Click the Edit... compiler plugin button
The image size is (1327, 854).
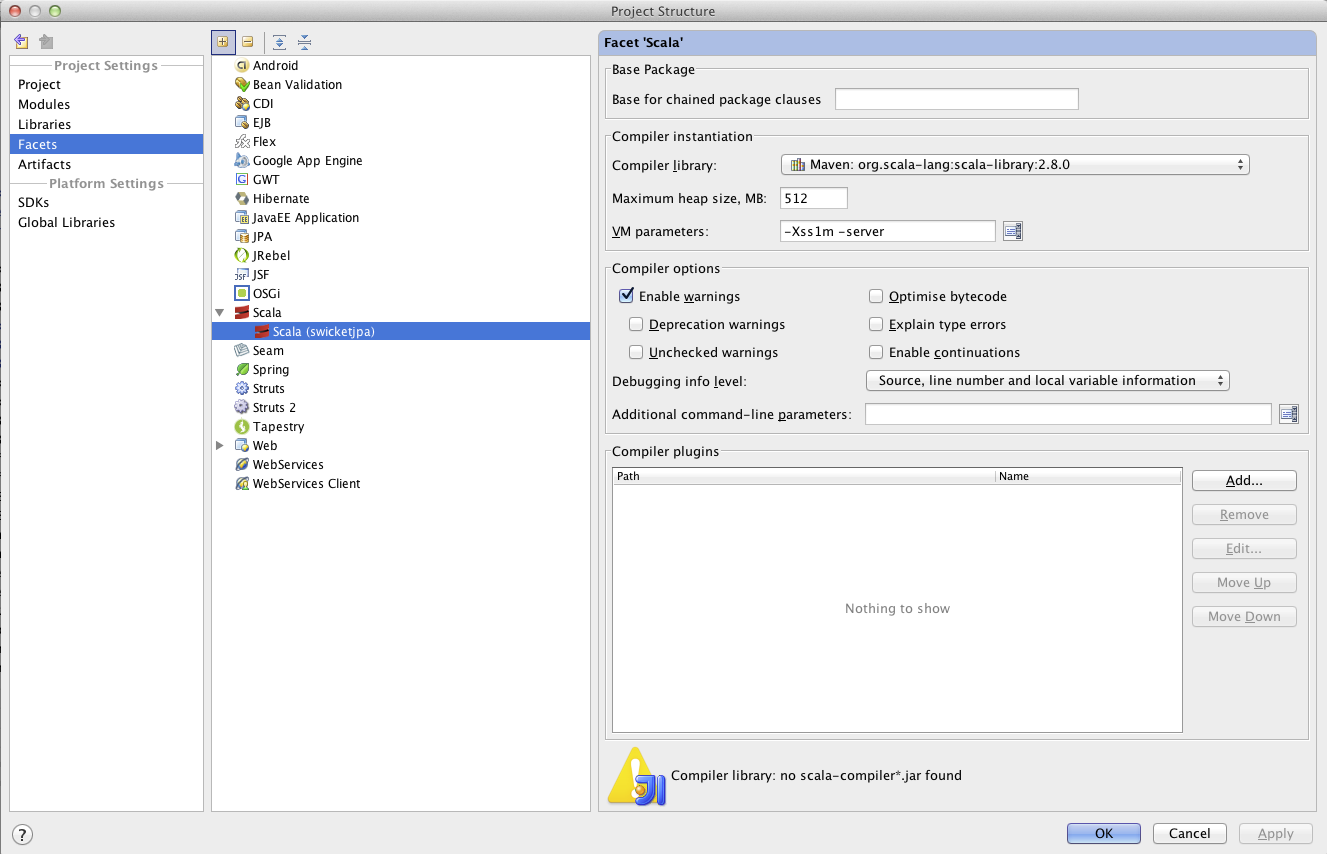point(1244,549)
